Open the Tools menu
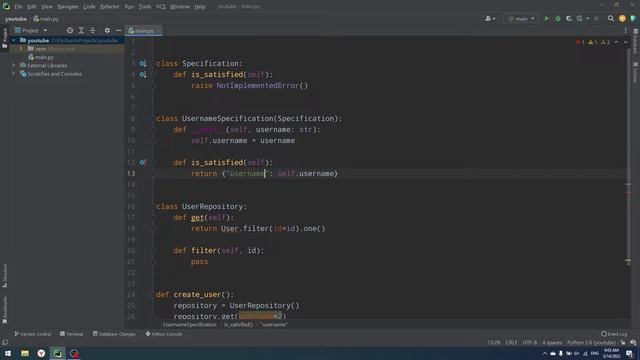 point(144,7)
